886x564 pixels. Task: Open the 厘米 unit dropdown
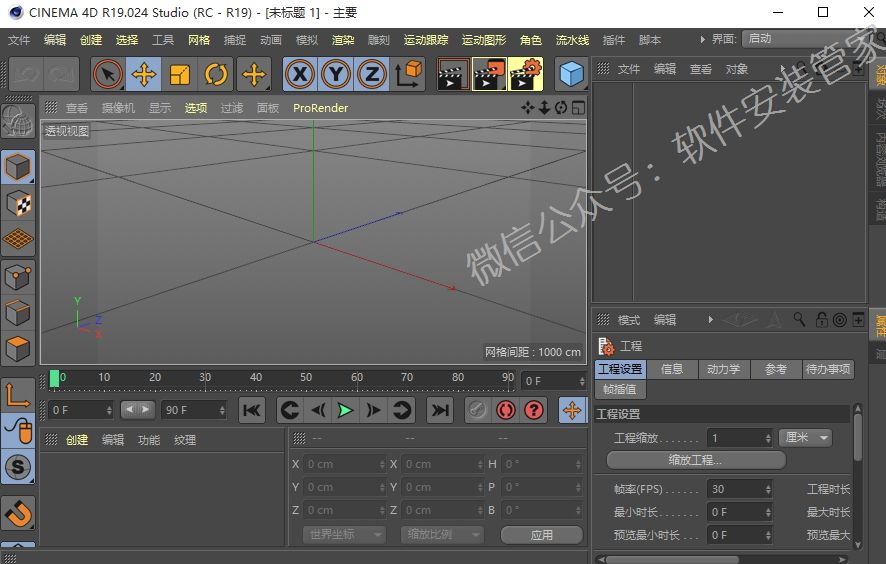pyautogui.click(x=805, y=438)
